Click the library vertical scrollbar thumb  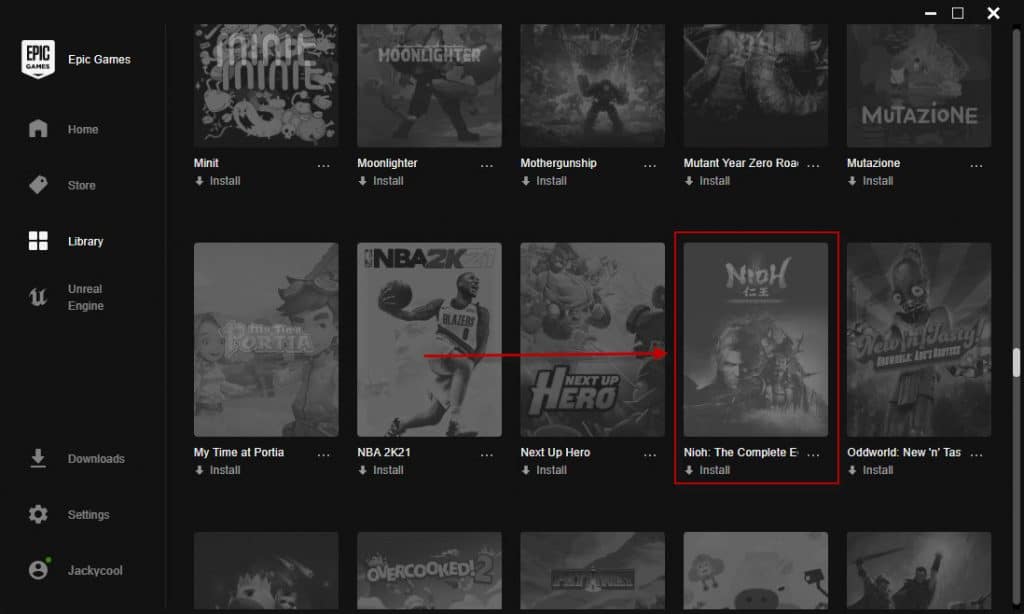coord(1016,363)
